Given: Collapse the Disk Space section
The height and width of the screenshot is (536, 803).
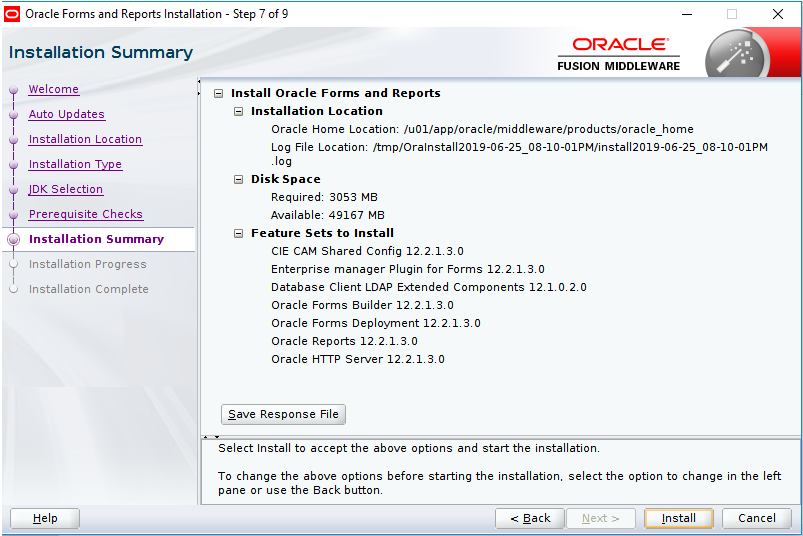Looking at the screenshot, I should click(239, 179).
